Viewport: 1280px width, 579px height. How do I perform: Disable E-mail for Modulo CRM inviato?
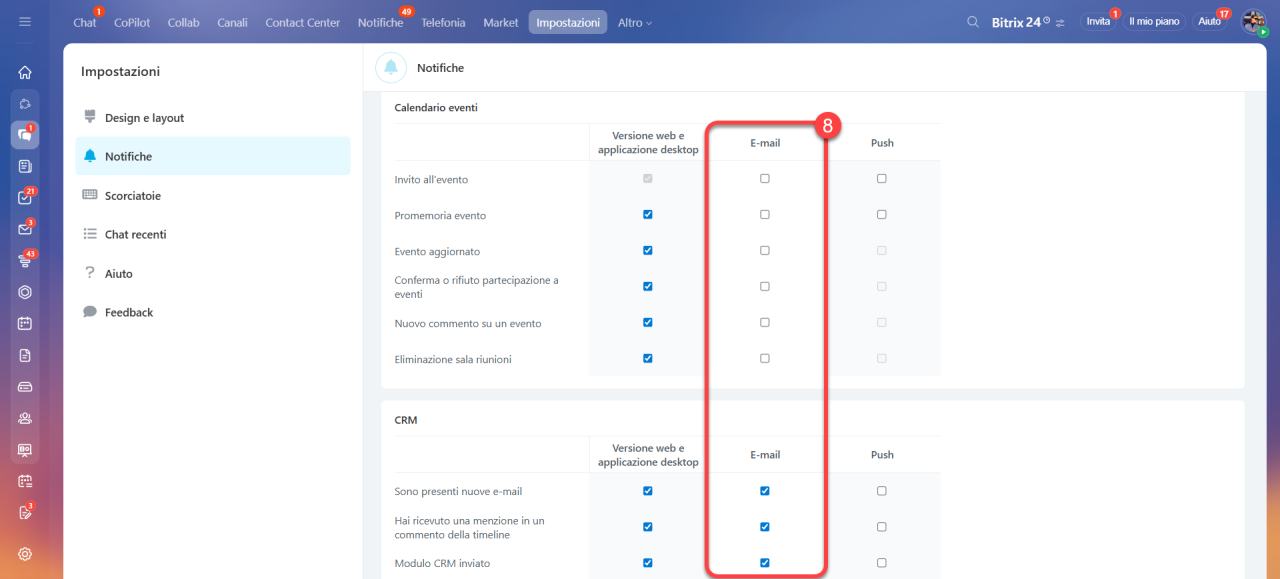(765, 563)
